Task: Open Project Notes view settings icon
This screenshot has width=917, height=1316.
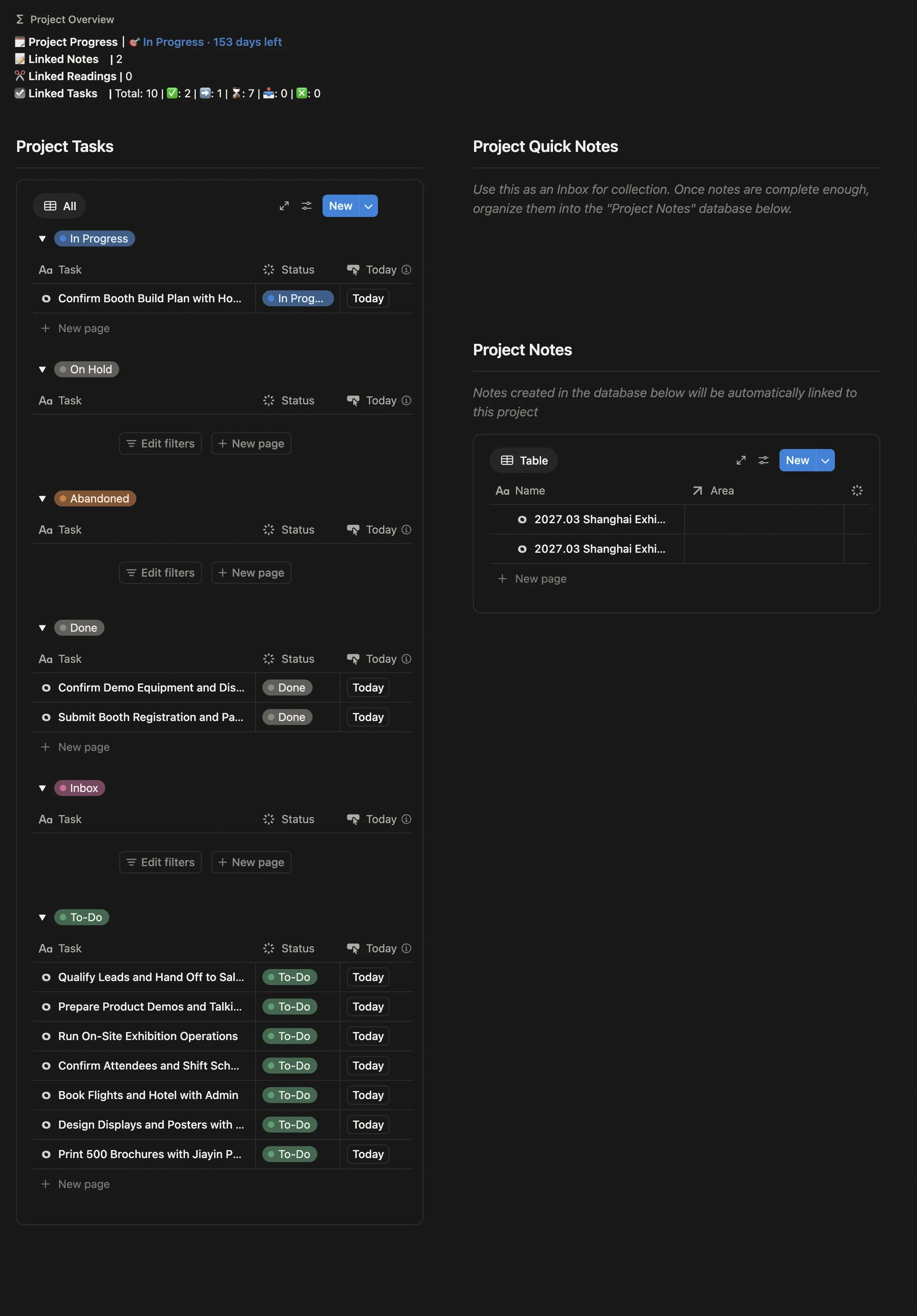Action: (764, 460)
